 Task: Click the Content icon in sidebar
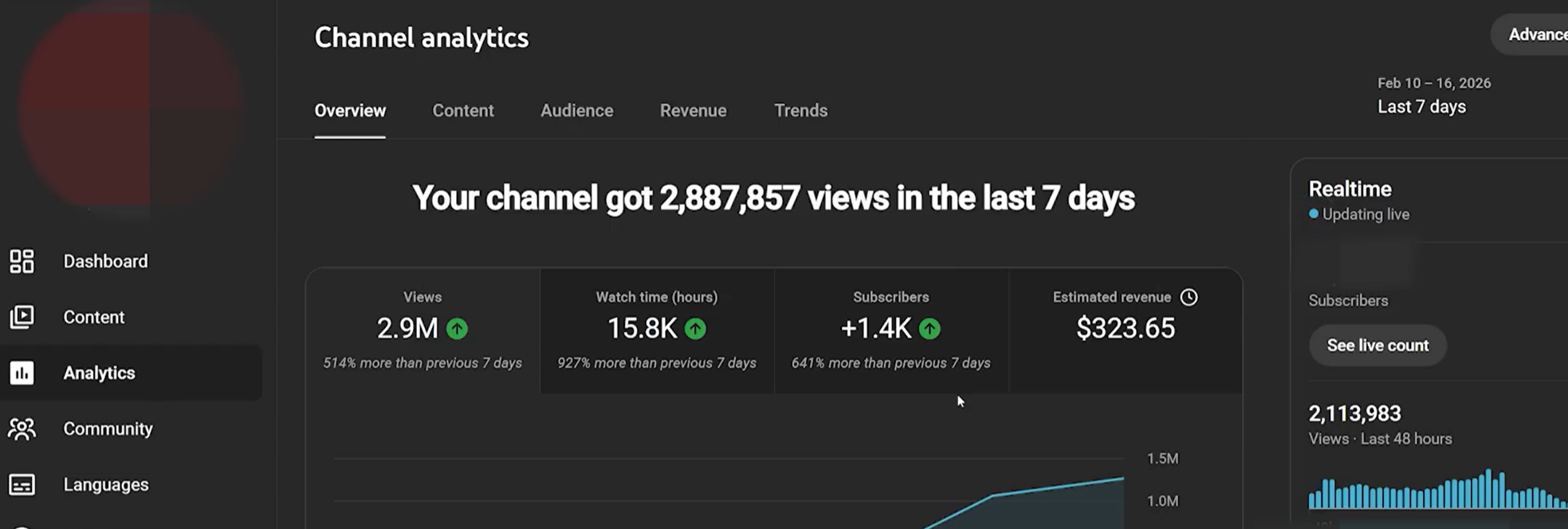click(x=22, y=317)
